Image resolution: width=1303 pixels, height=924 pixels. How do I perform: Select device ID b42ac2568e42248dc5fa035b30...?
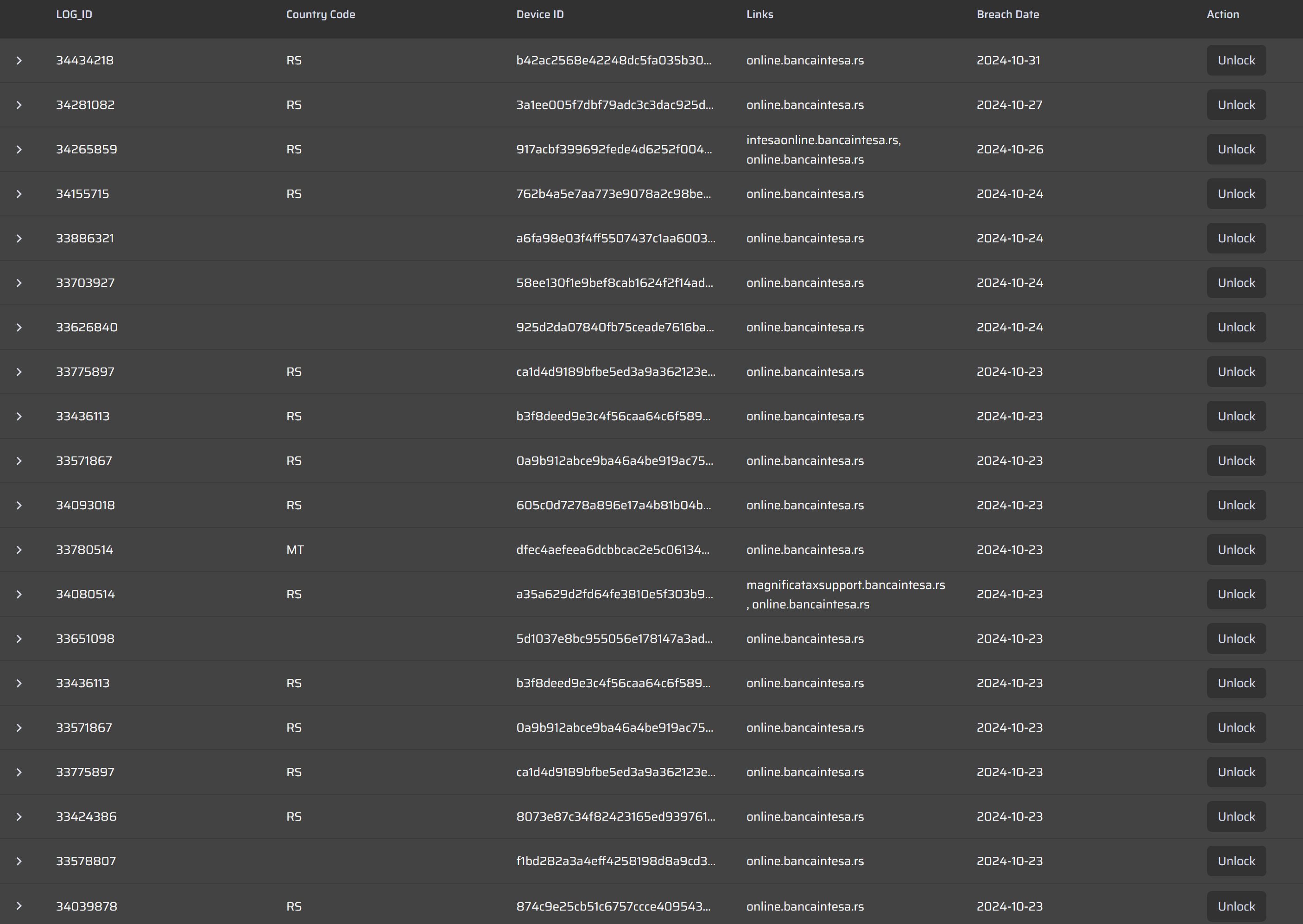pyautogui.click(x=614, y=60)
